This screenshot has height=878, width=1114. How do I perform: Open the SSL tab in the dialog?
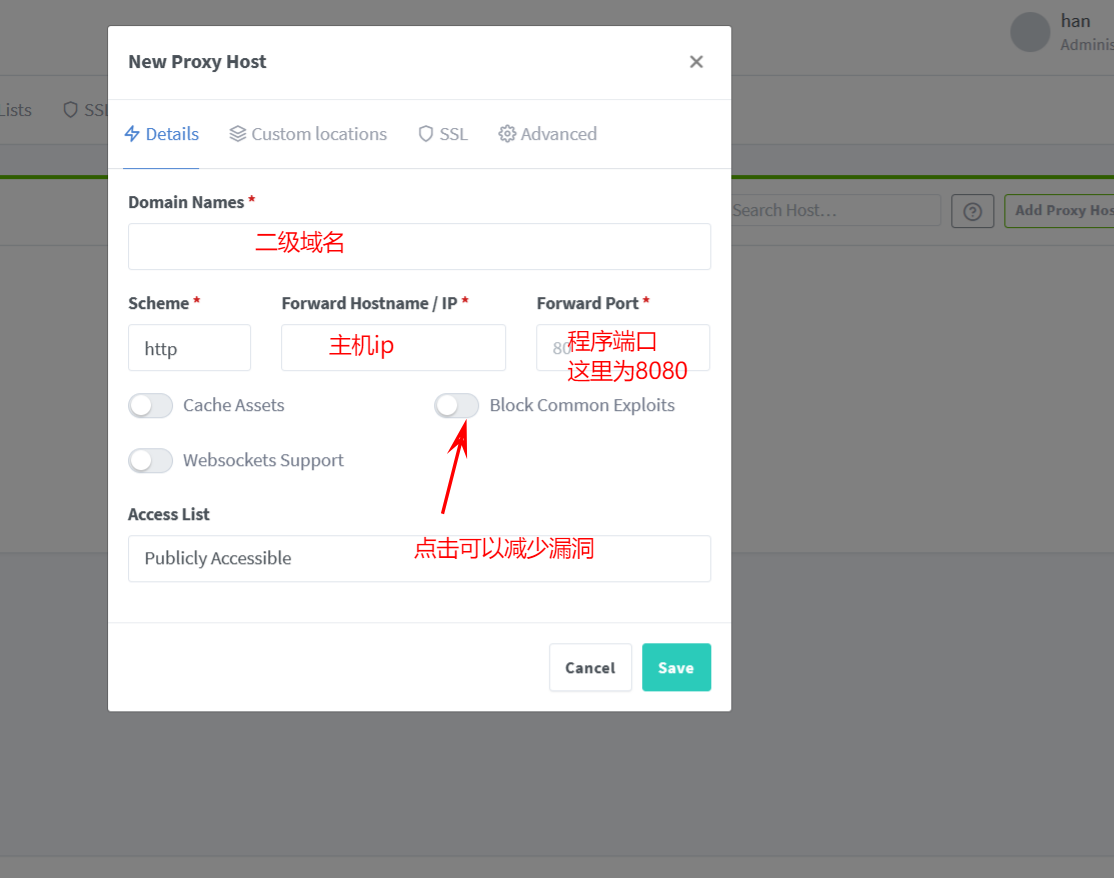[x=443, y=134]
